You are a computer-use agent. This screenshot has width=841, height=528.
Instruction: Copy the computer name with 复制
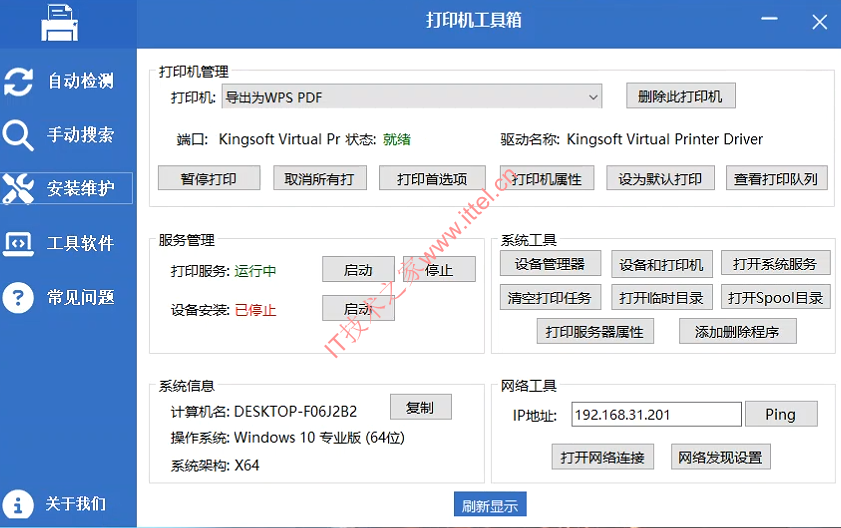420,408
